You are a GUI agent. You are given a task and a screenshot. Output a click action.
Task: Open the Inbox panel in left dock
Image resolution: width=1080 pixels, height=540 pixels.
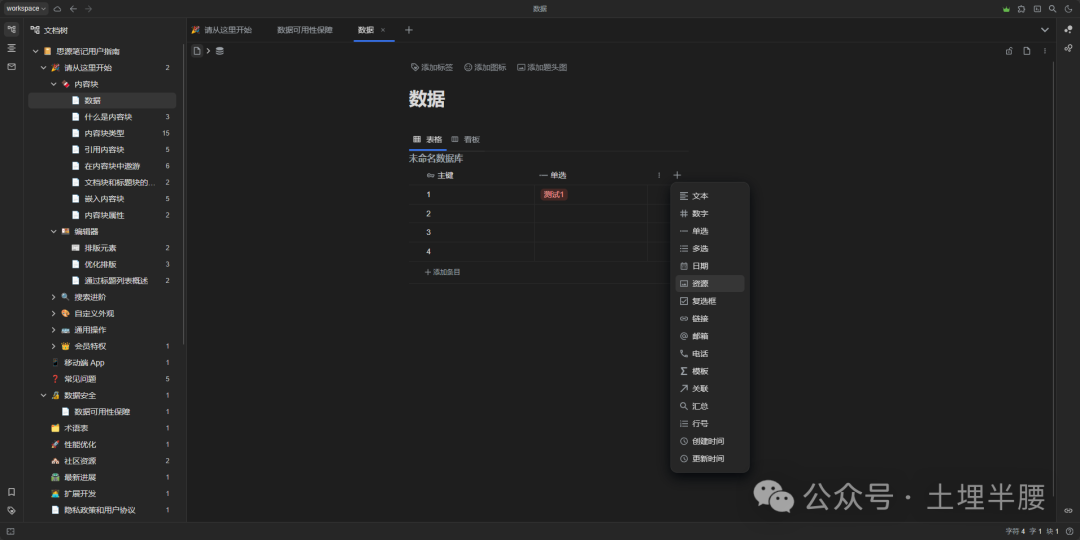click(12, 67)
